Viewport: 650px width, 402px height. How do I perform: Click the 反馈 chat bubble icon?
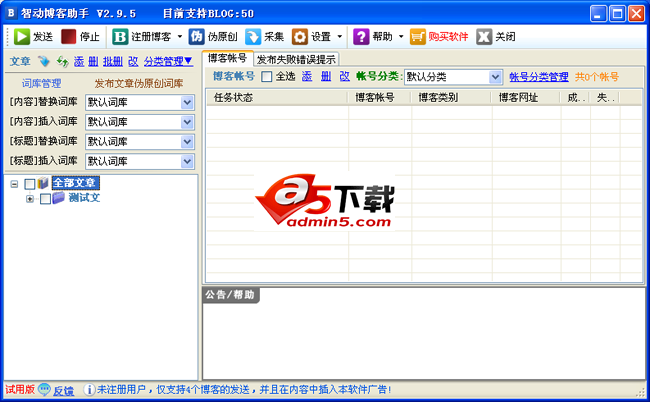[44, 390]
